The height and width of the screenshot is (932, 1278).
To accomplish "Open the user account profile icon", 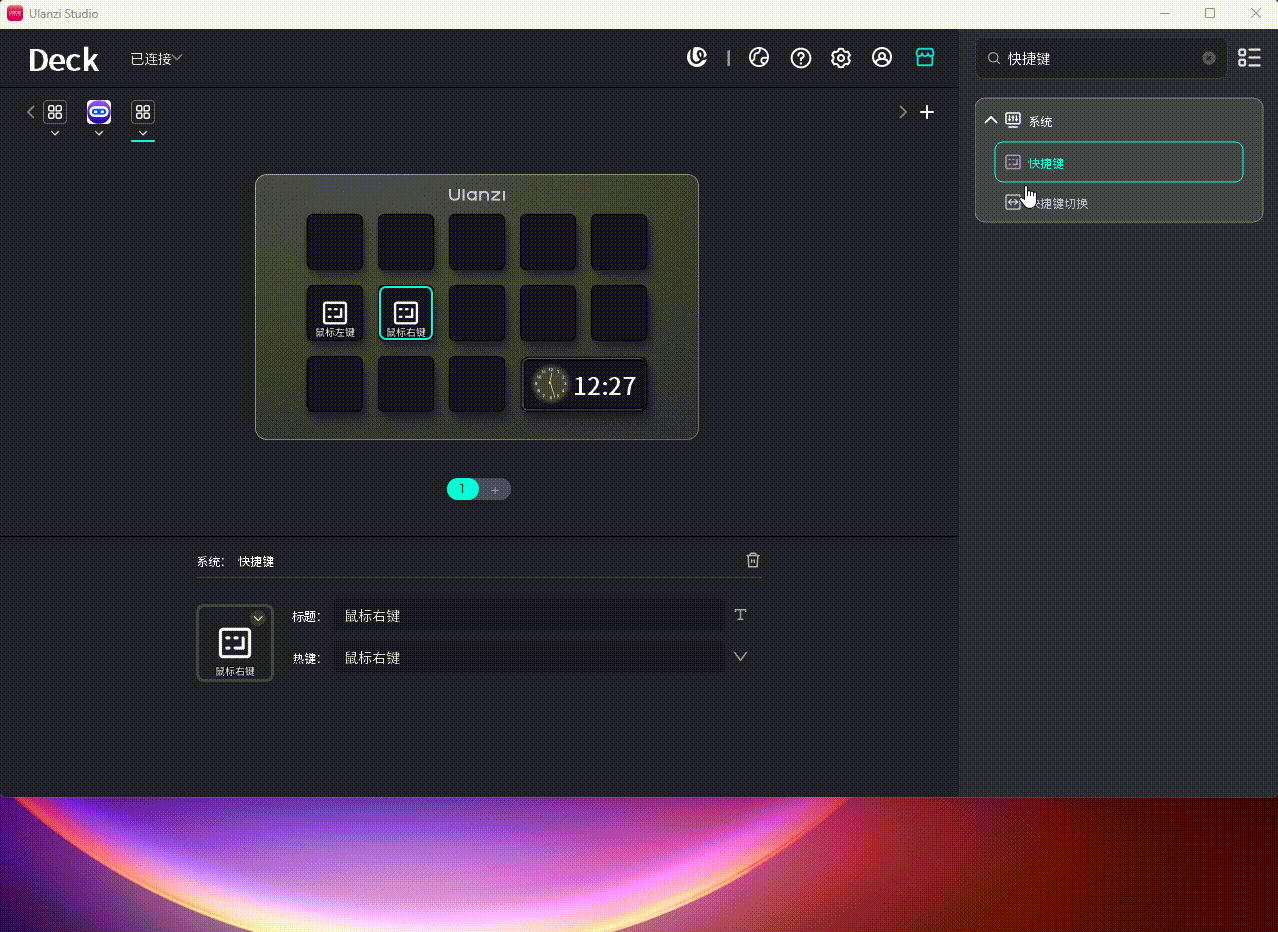I will [x=882, y=58].
